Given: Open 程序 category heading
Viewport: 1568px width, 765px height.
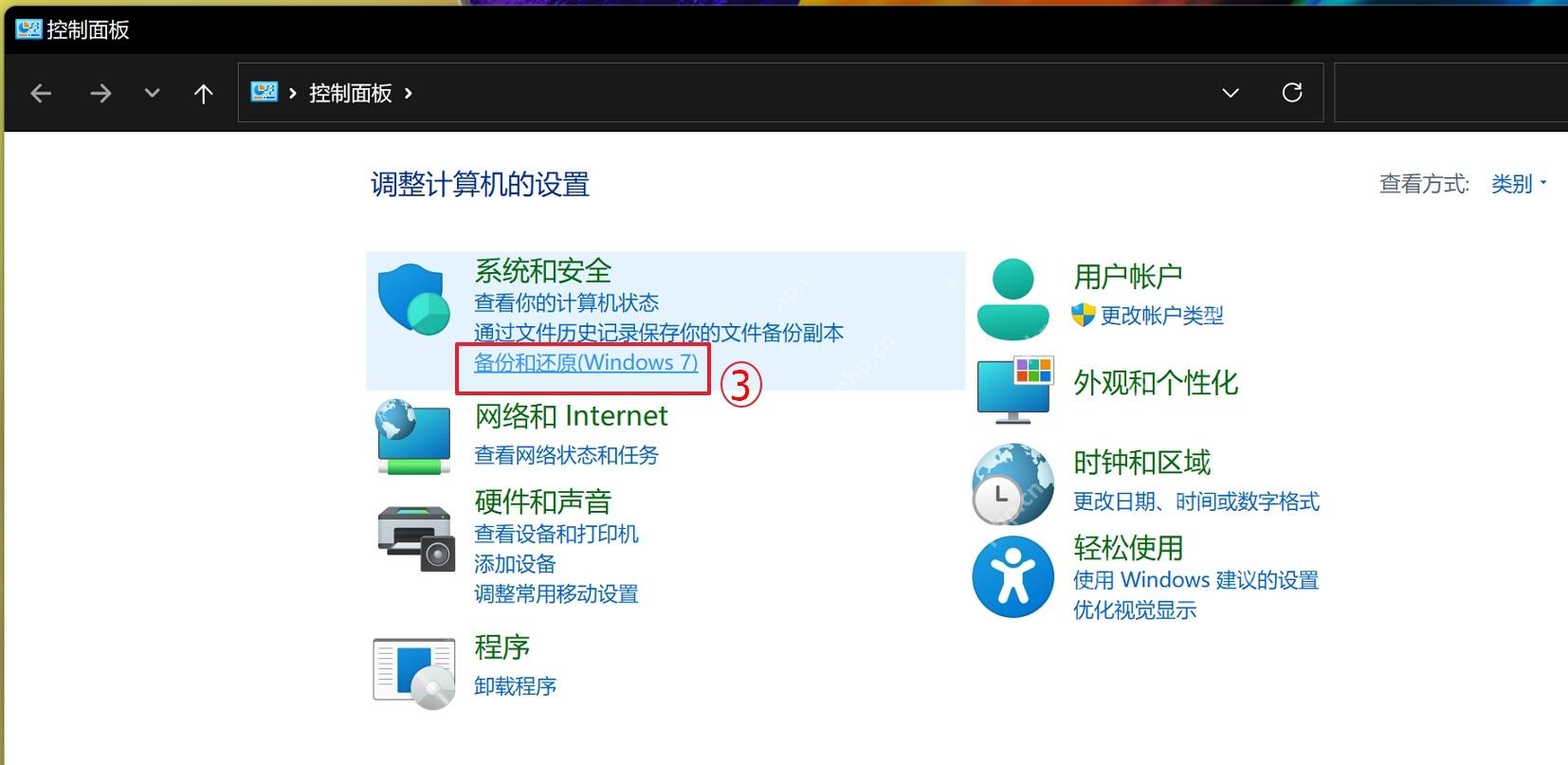Looking at the screenshot, I should 501,647.
